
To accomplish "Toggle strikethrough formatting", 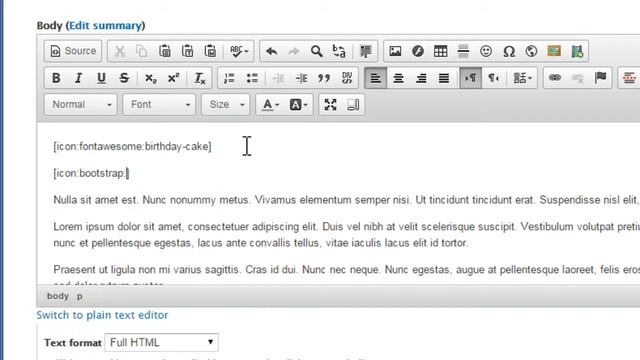I will [x=124, y=78].
